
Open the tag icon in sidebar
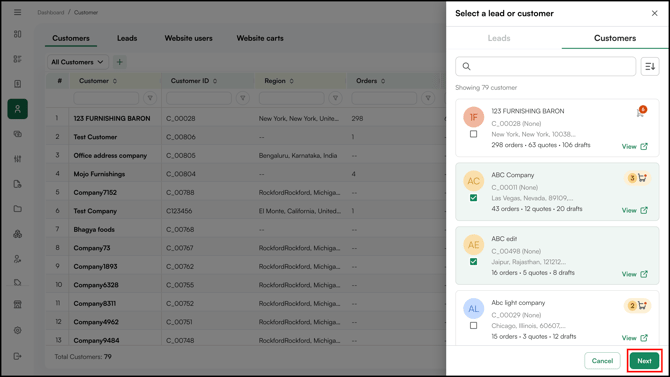point(18,283)
